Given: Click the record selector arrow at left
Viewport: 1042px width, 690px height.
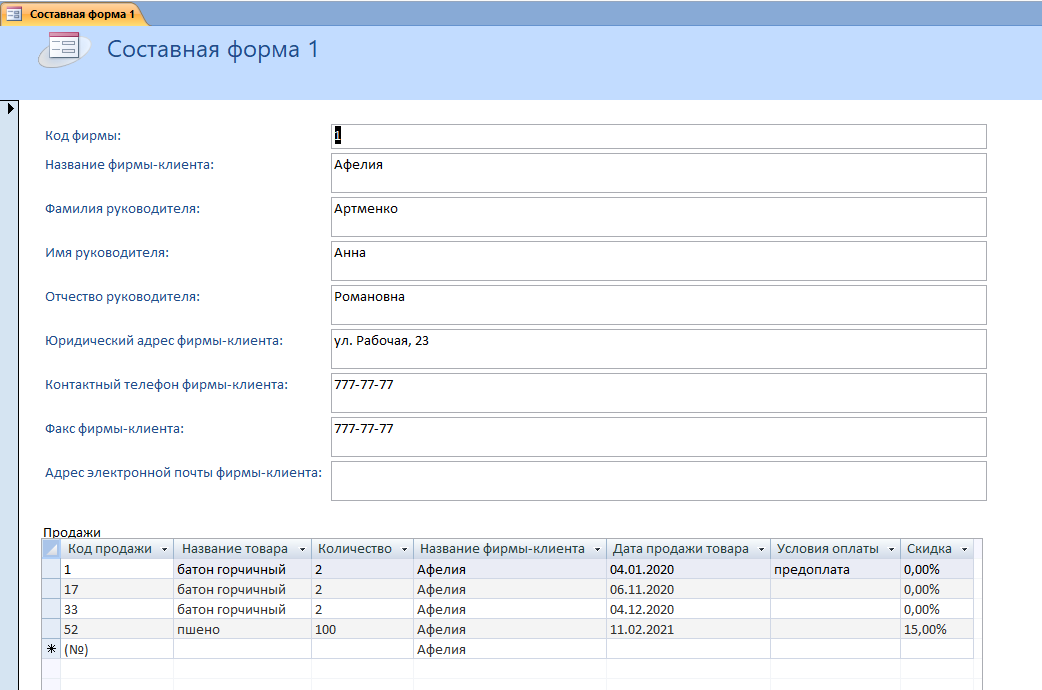Looking at the screenshot, I should (10, 108).
